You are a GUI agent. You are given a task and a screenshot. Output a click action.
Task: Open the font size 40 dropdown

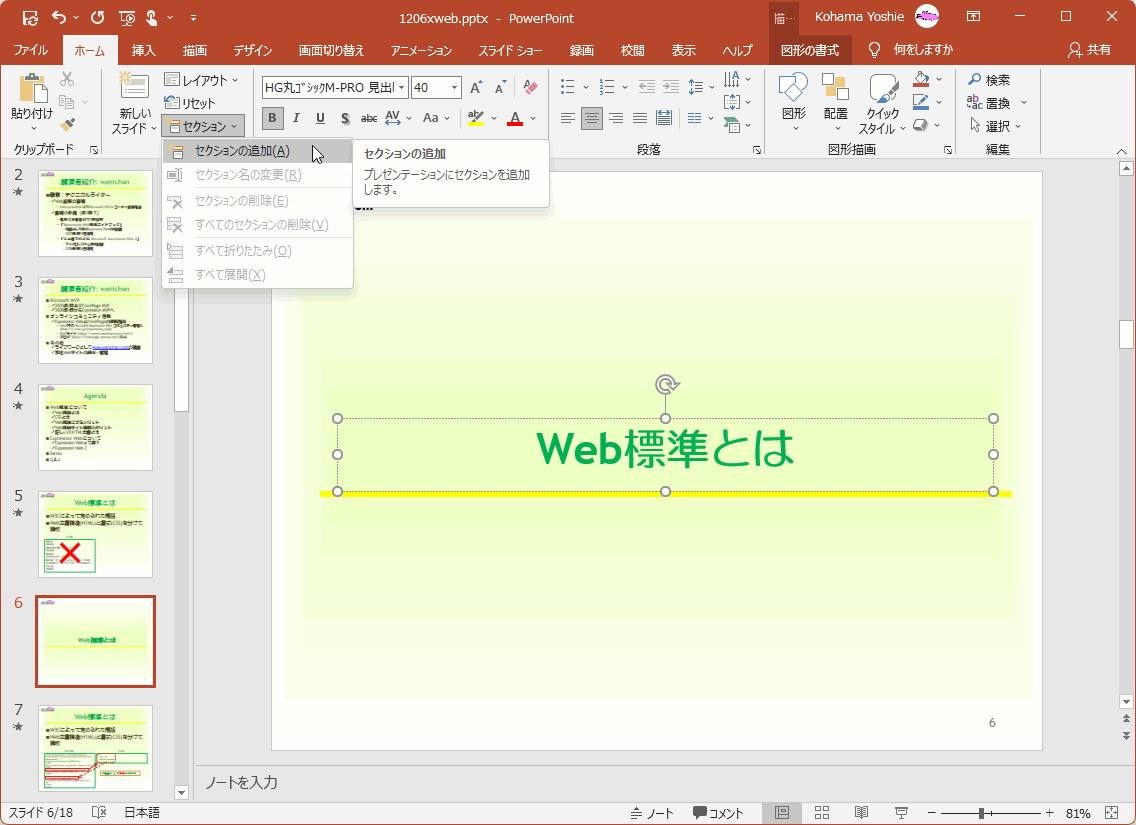454,88
